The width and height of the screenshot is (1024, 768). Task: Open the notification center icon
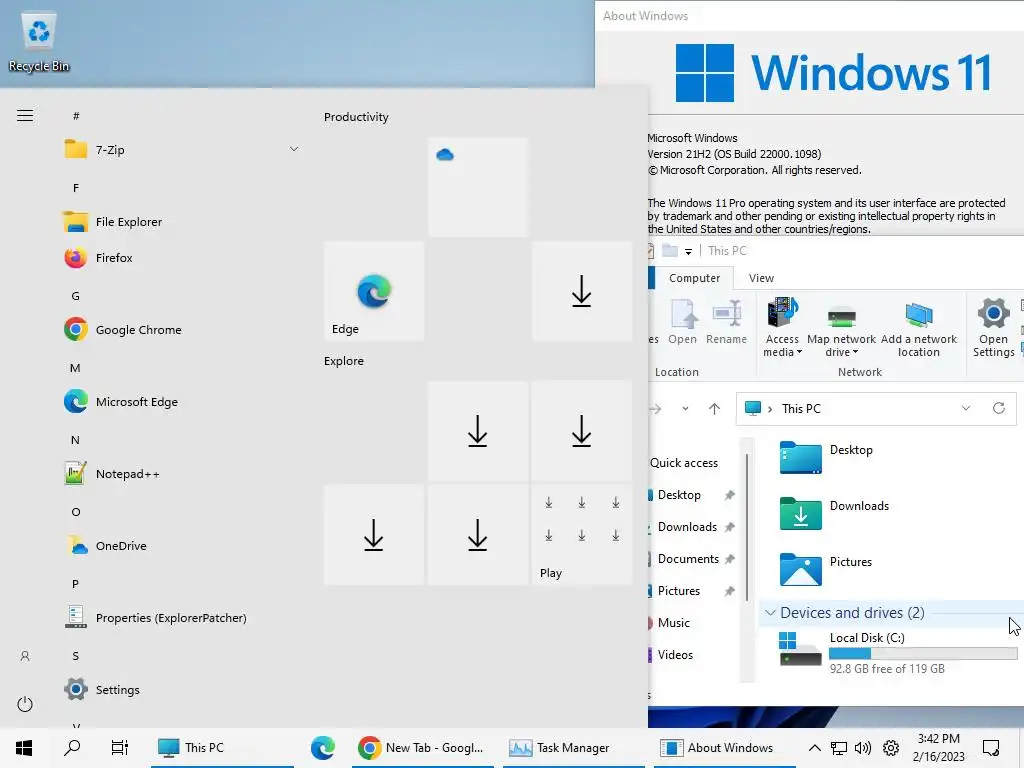991,748
